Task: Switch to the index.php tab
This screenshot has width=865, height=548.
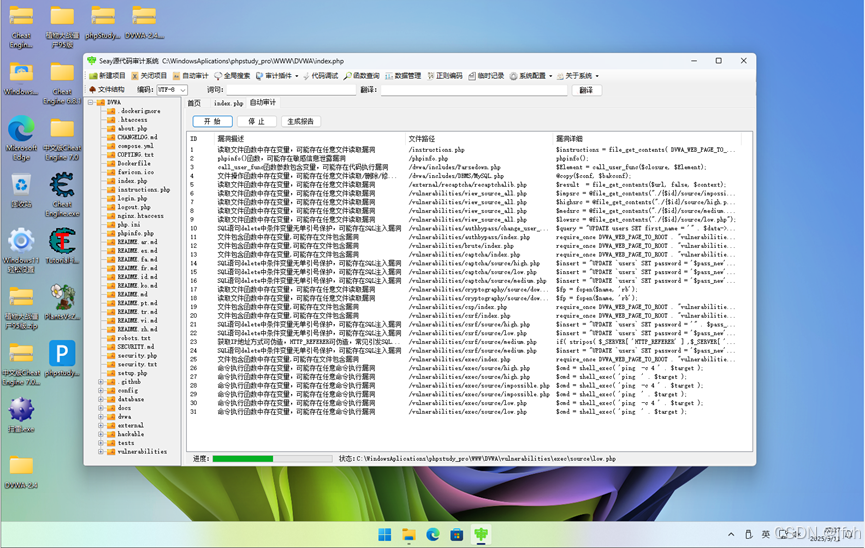Action: pos(228,103)
